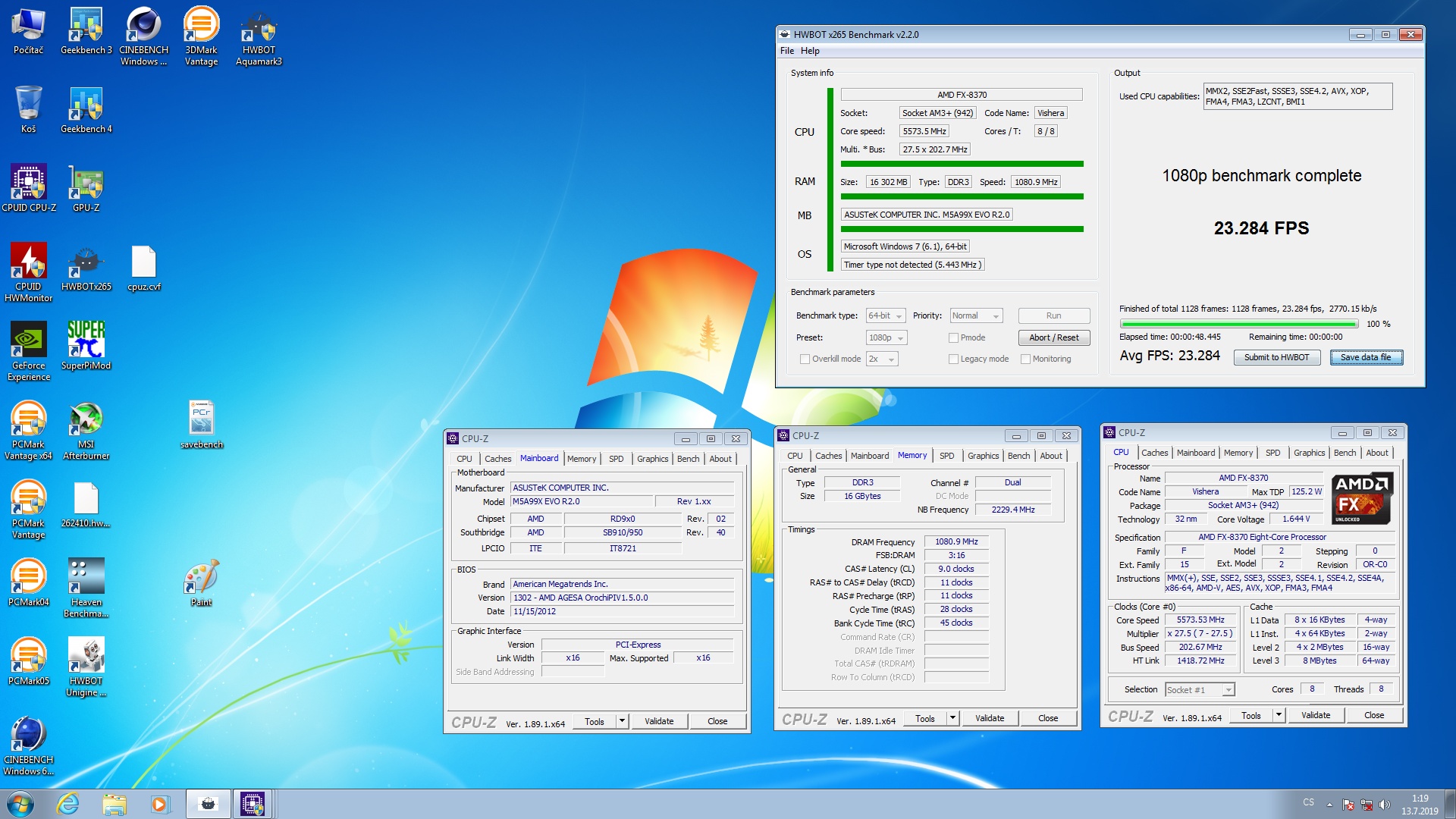The width and height of the screenshot is (1456, 819).
Task: Open the Socket #1 selection dropdown
Action: [x=1200, y=690]
